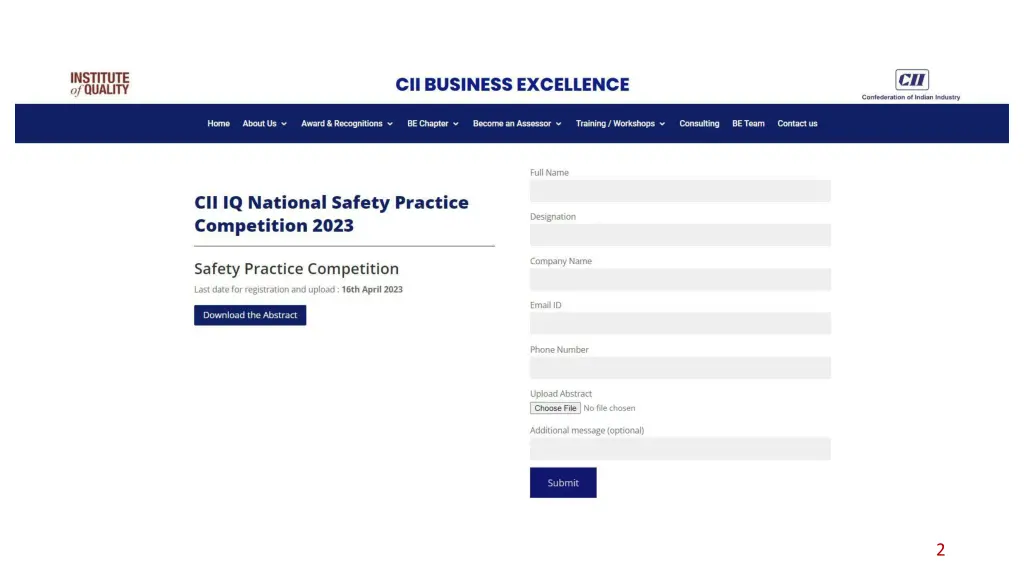Select Contact us in the navigation bar
The height and width of the screenshot is (576, 1024).
point(797,123)
